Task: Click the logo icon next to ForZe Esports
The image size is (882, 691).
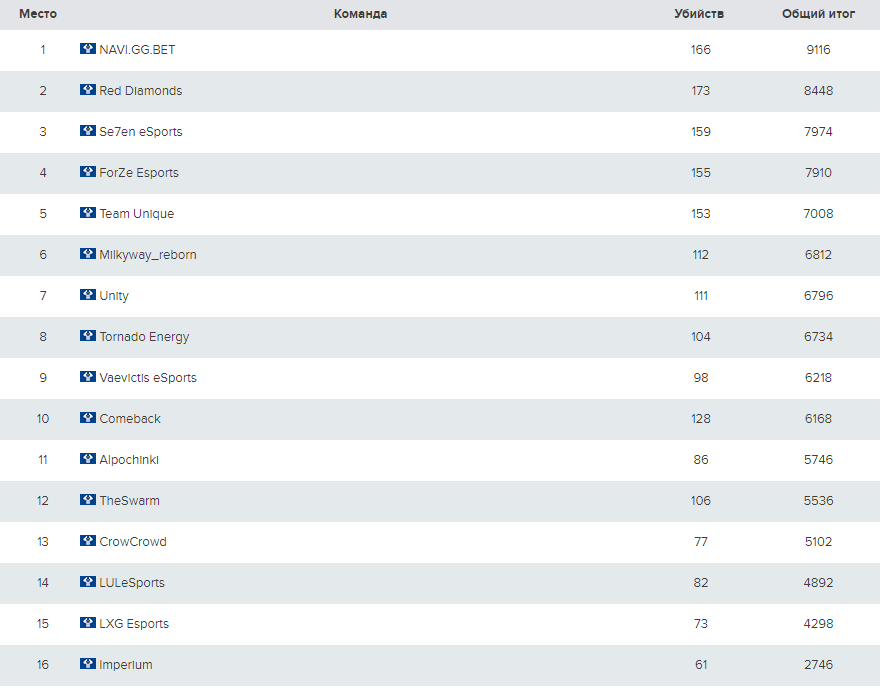Action: [88, 172]
